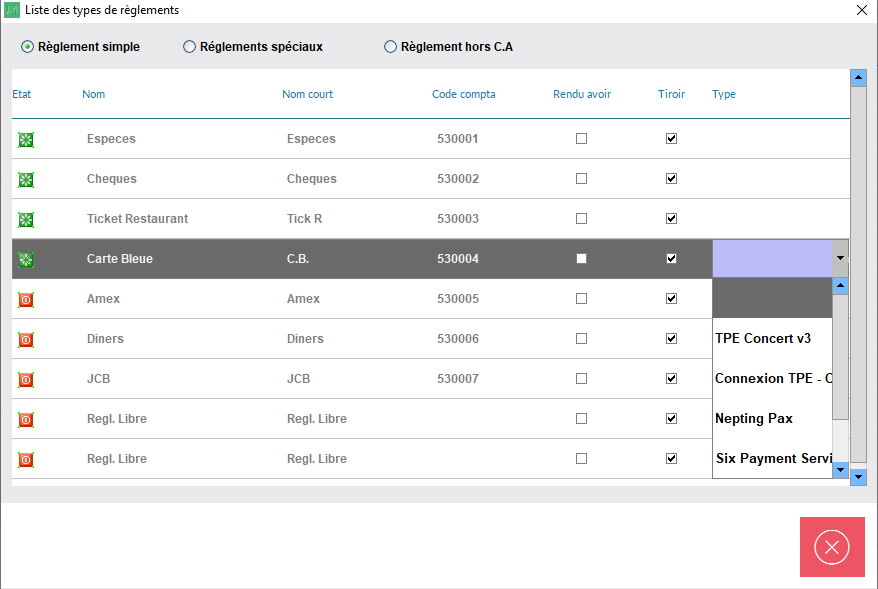The image size is (878, 589).
Task: Click the red cancel circle button
Action: pyautogui.click(x=832, y=547)
